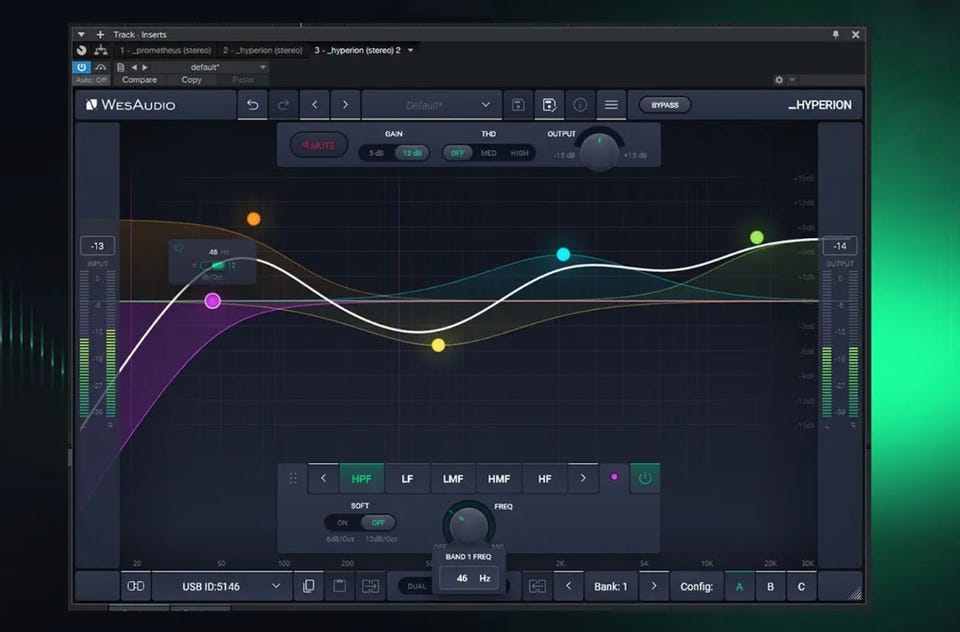Select the HF band tab

click(x=545, y=478)
